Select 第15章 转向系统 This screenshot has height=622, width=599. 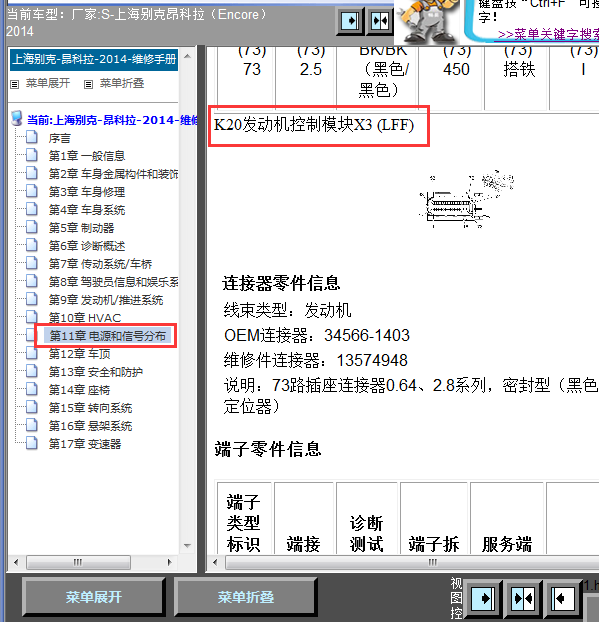[x=90, y=408]
